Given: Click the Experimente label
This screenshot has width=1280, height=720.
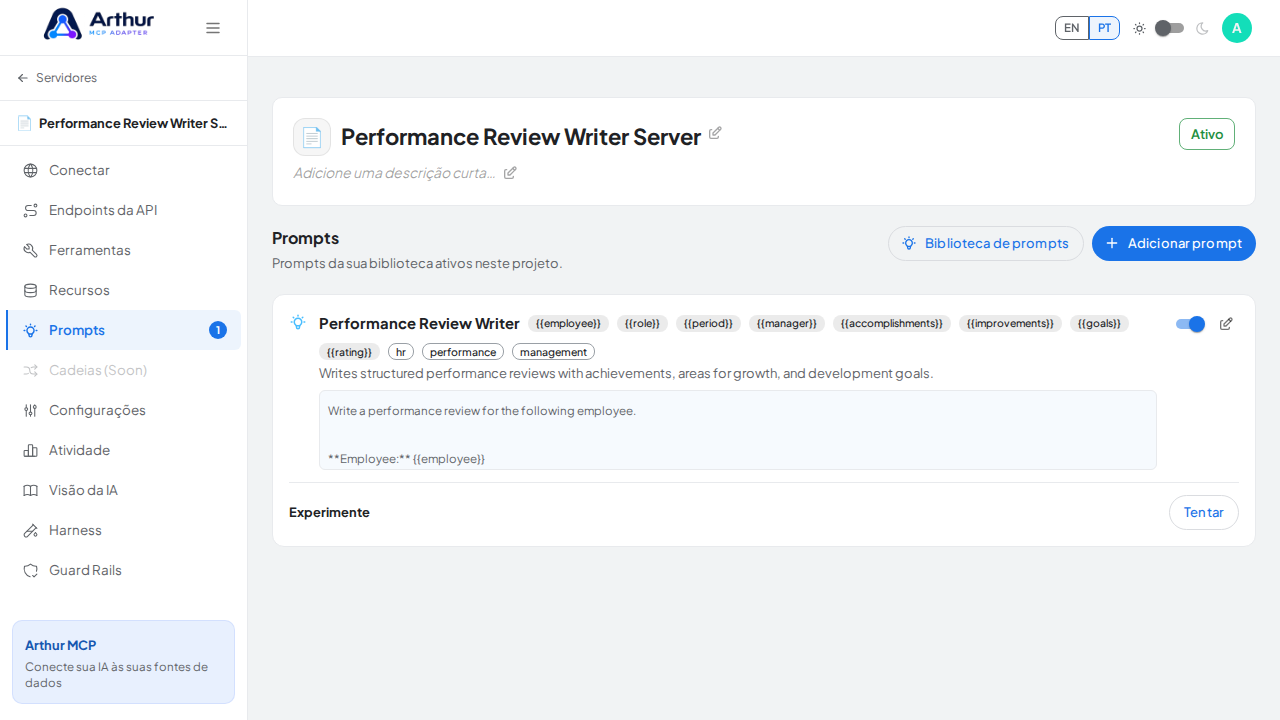Looking at the screenshot, I should pyautogui.click(x=329, y=512).
